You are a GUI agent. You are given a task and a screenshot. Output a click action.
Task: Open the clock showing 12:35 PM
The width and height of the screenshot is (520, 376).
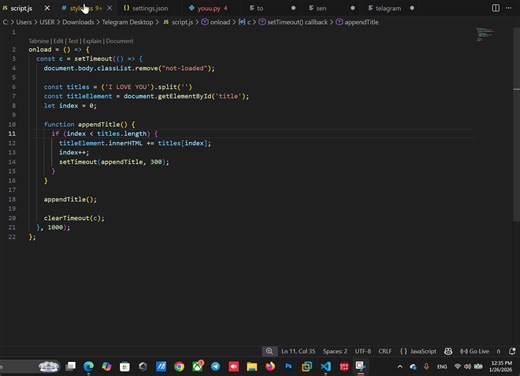(501, 367)
